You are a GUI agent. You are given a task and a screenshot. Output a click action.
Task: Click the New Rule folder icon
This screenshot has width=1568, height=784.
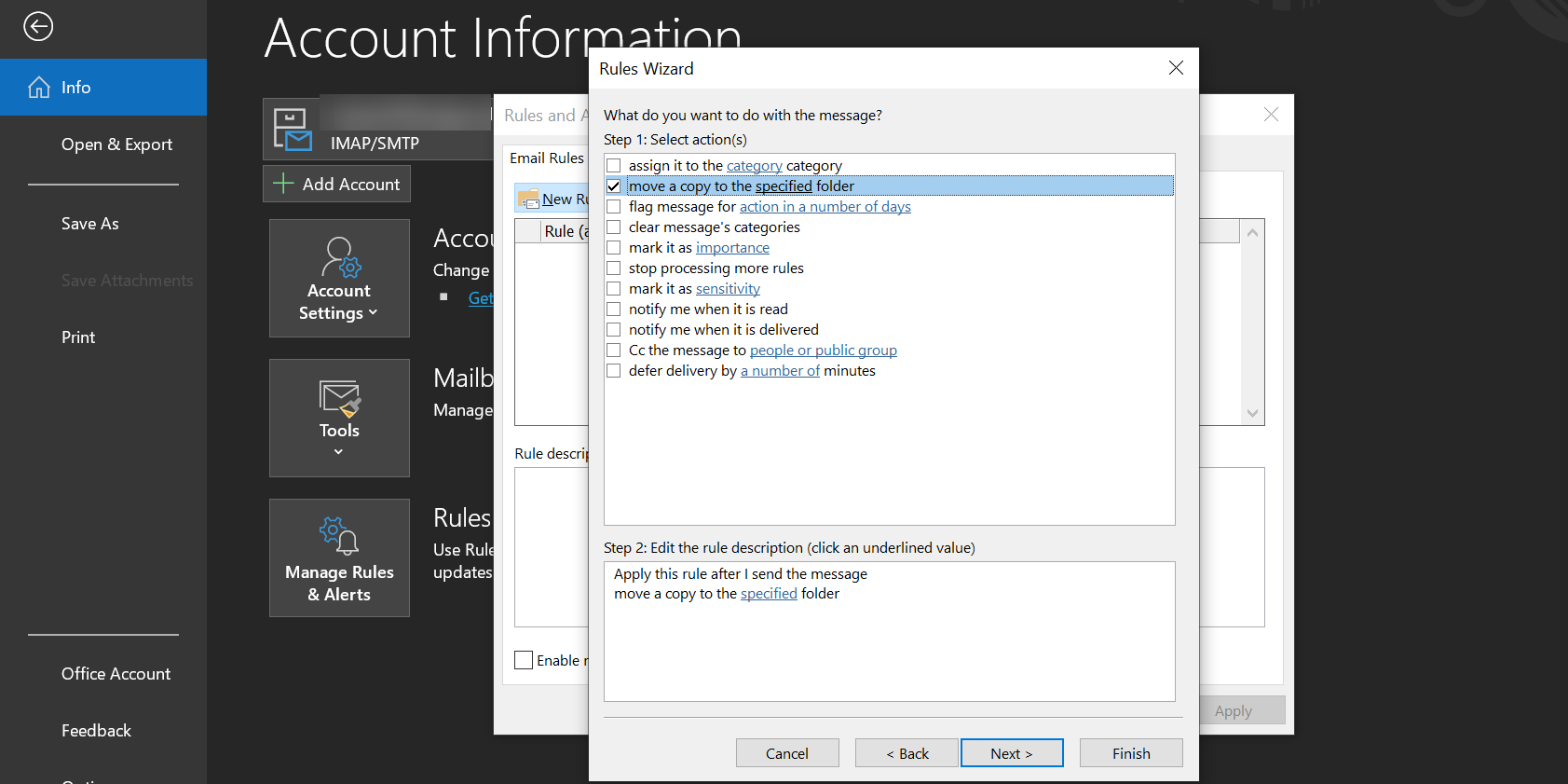528,199
